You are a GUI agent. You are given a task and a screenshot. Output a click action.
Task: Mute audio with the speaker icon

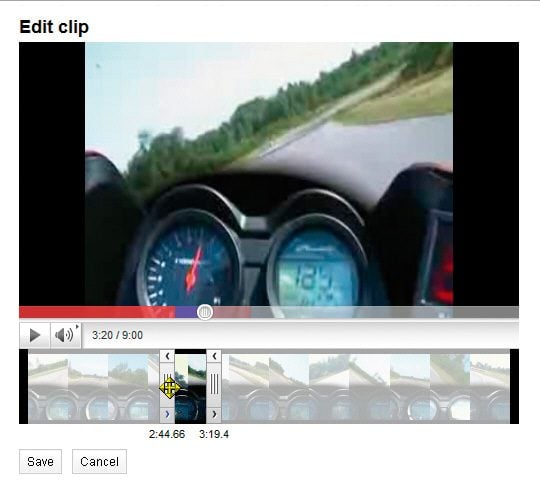click(64, 335)
